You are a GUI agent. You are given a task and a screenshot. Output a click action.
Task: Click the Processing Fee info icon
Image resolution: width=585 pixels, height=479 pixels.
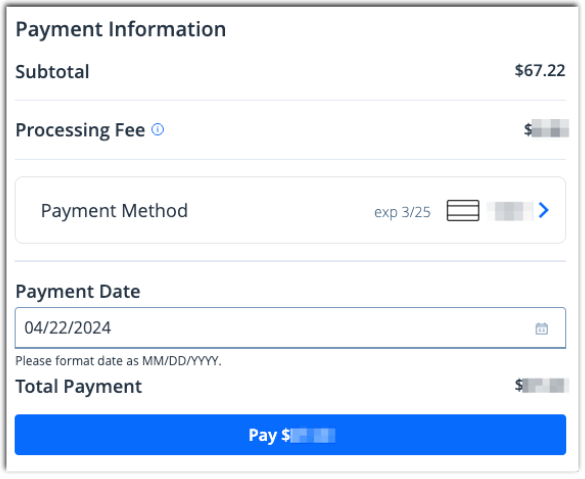point(157,129)
